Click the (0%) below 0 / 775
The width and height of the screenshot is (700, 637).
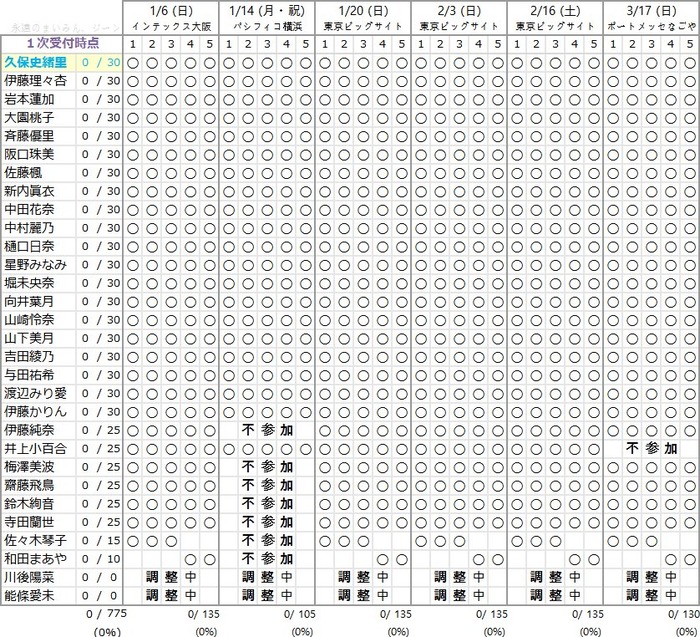(107, 632)
